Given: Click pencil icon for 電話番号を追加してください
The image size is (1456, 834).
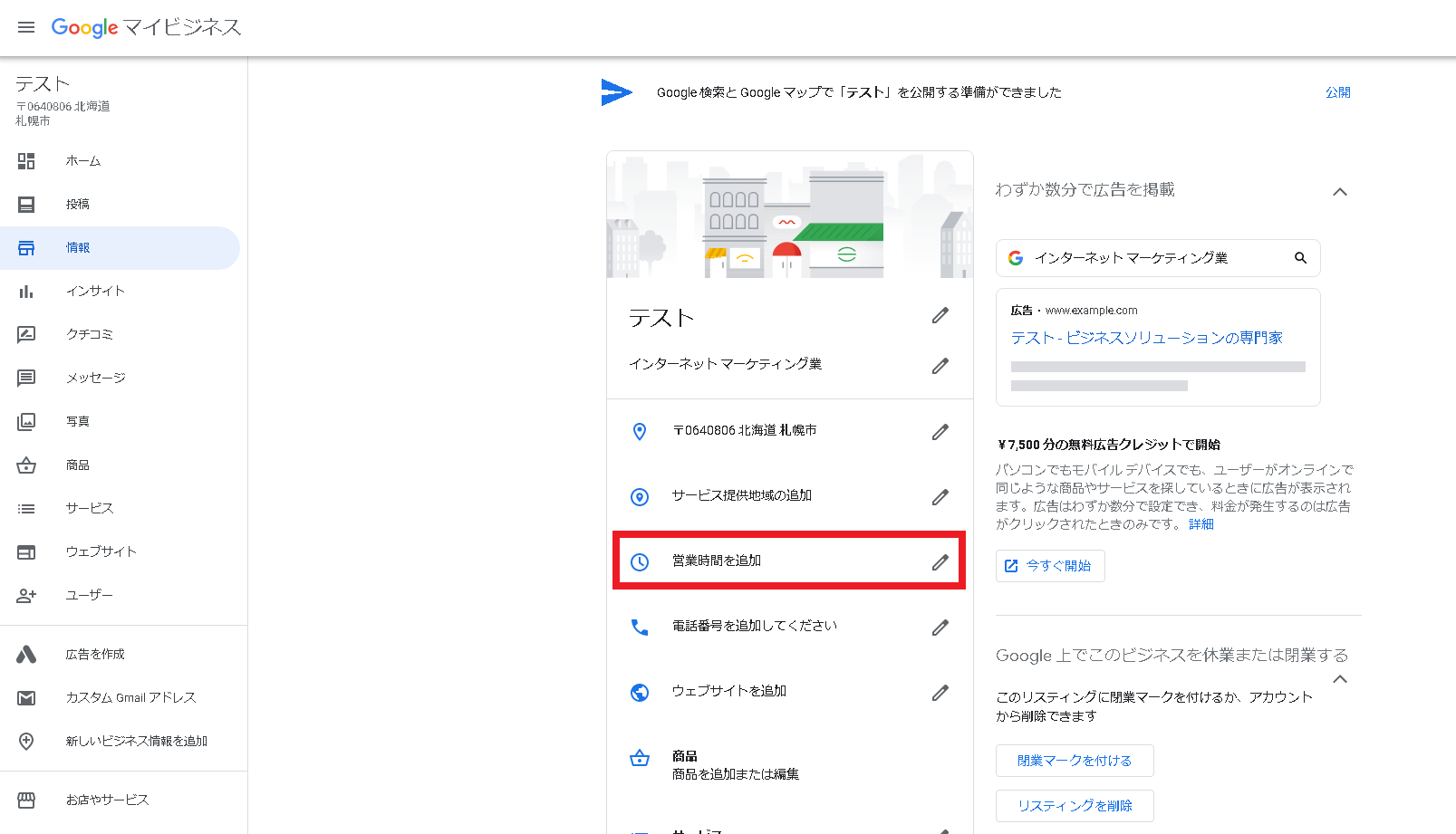Looking at the screenshot, I should 940,628.
